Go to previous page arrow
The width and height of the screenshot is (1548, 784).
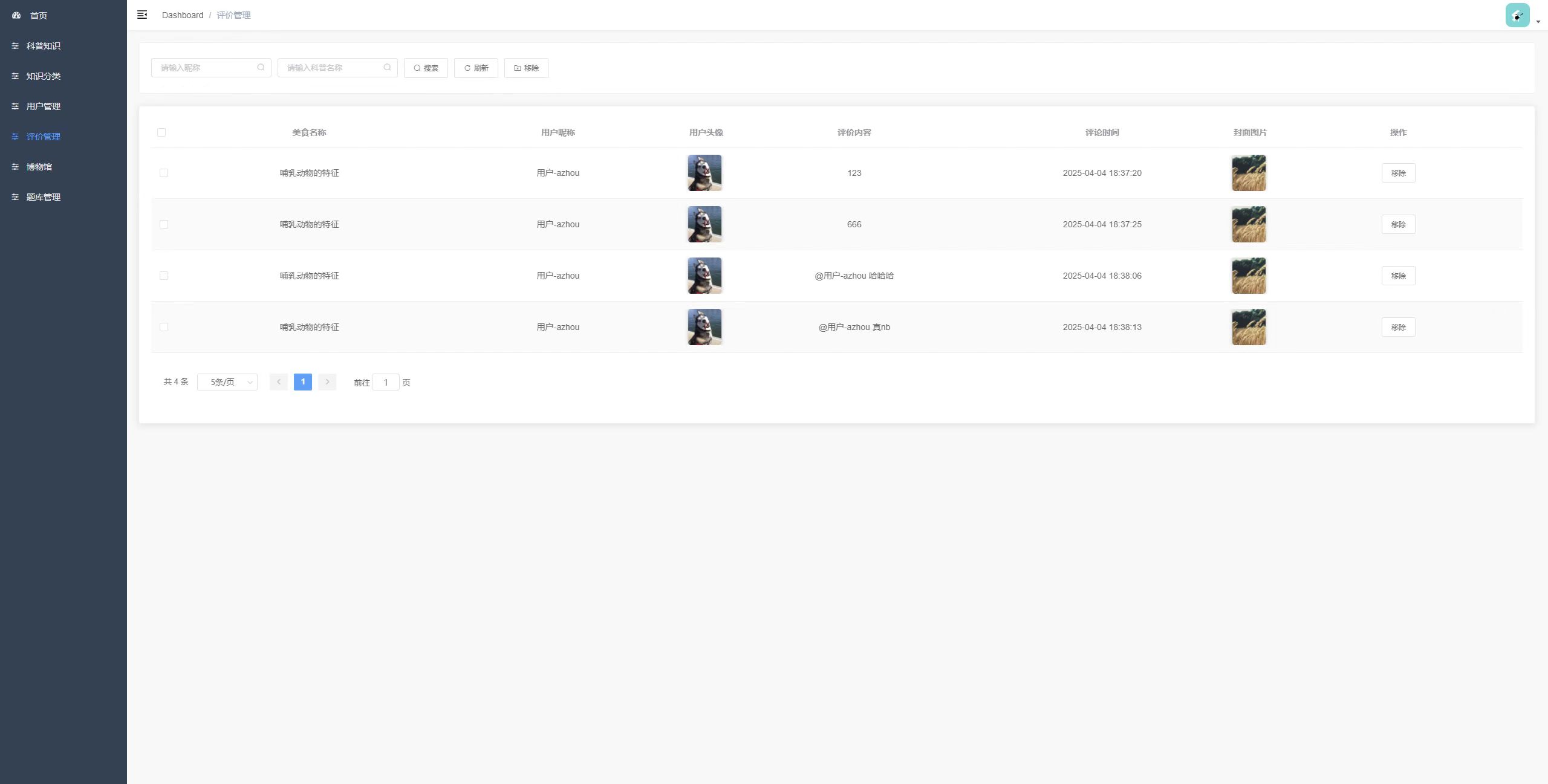coord(279,382)
